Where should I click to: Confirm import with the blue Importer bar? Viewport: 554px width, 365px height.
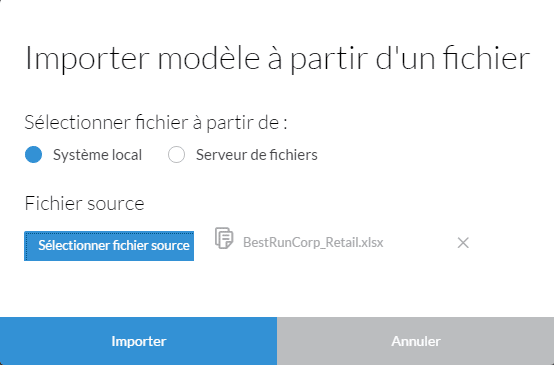tap(138, 341)
